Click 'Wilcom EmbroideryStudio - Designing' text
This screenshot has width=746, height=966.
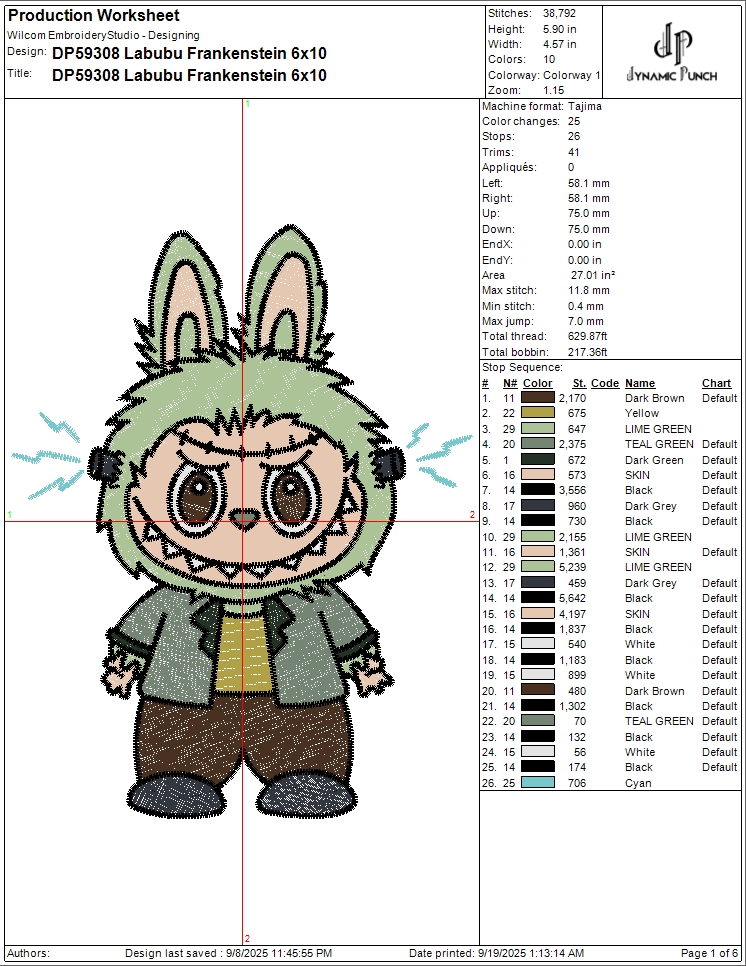pos(103,36)
